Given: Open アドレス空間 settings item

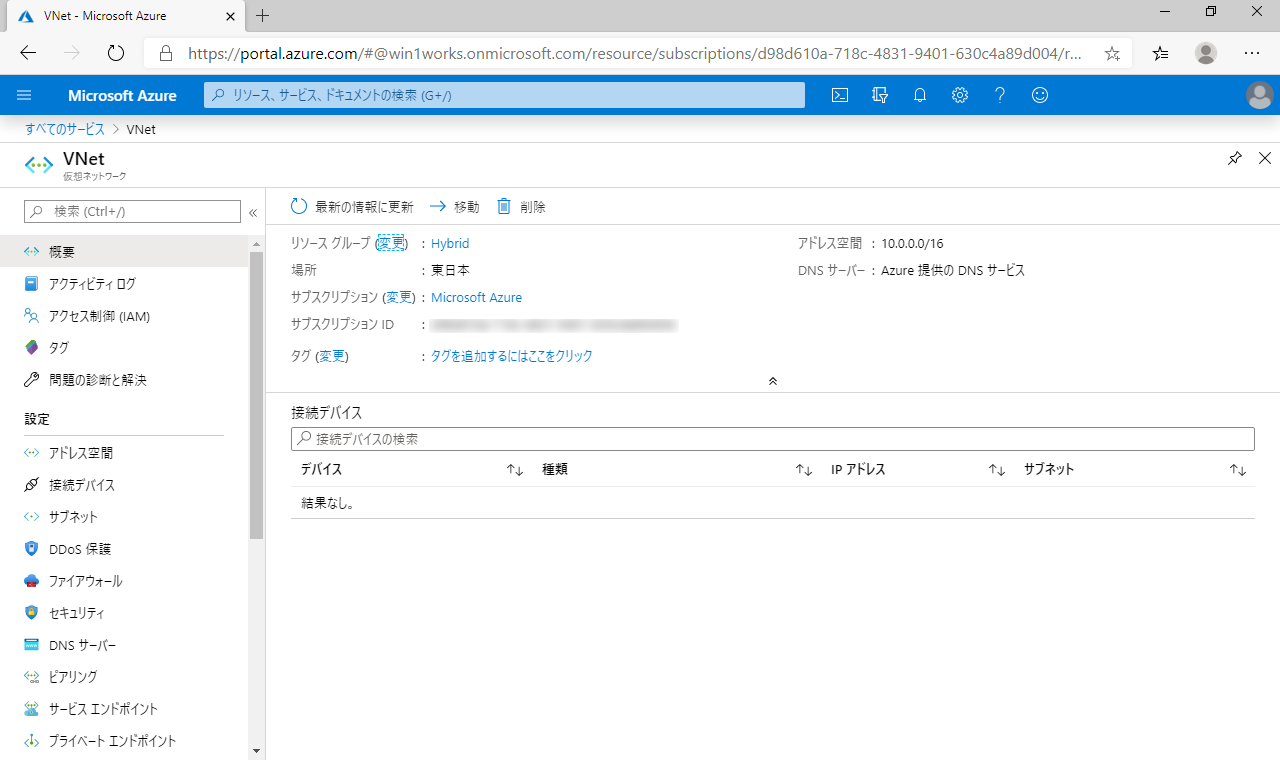Looking at the screenshot, I should (x=124, y=453).
